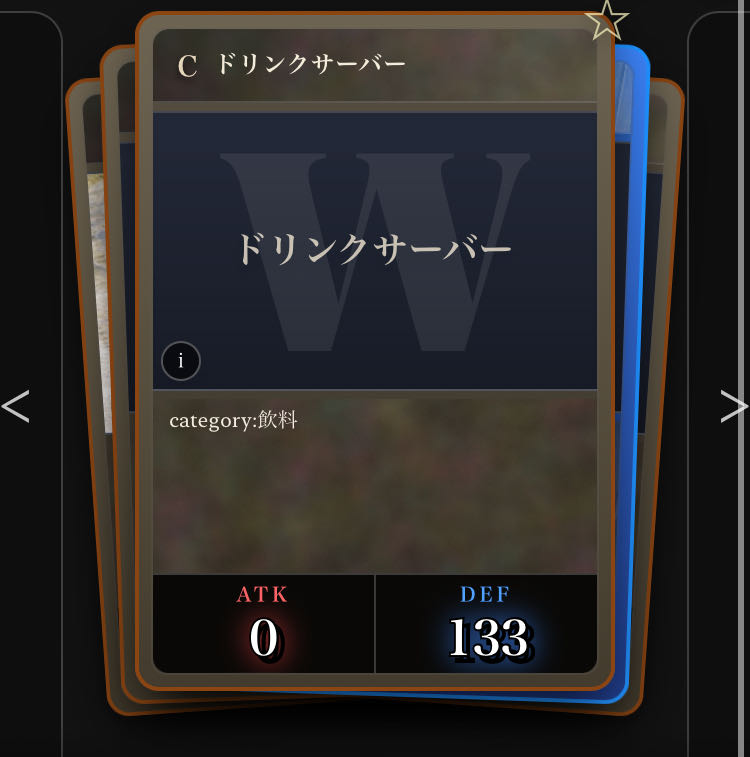Go to next card with right arrow
Screen dimensions: 750x757
734,407
